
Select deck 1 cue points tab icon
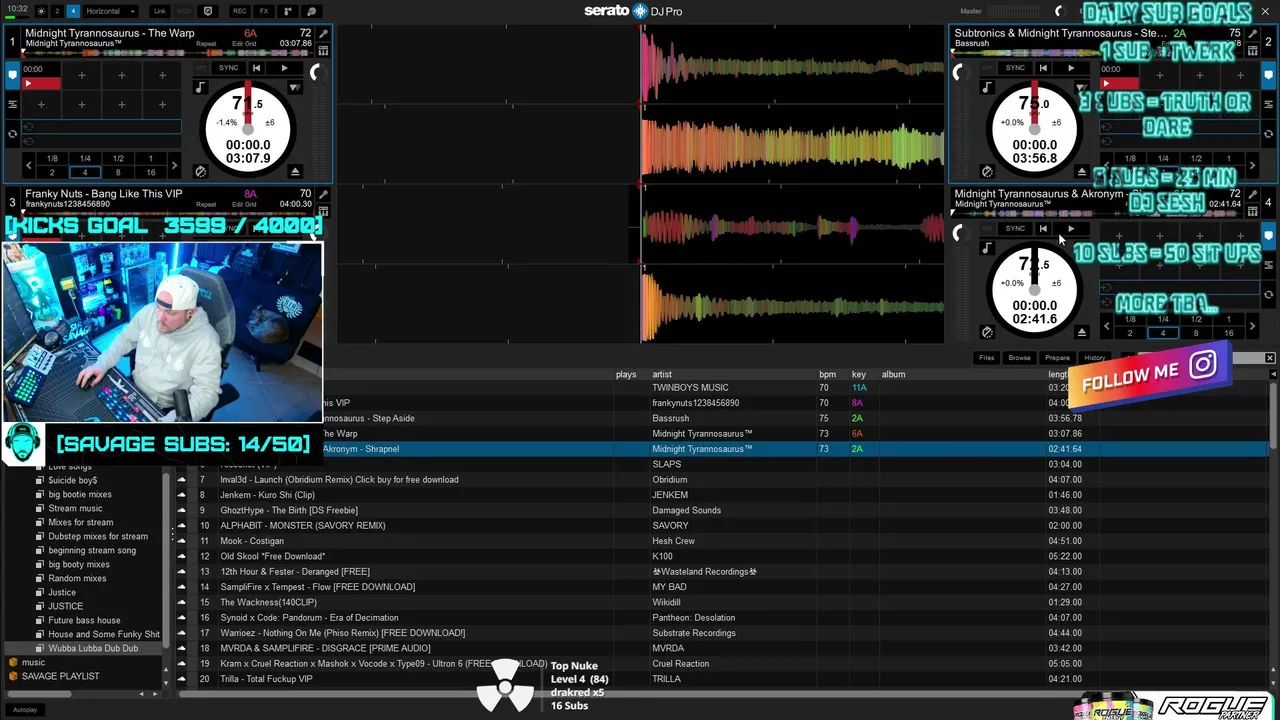12,74
